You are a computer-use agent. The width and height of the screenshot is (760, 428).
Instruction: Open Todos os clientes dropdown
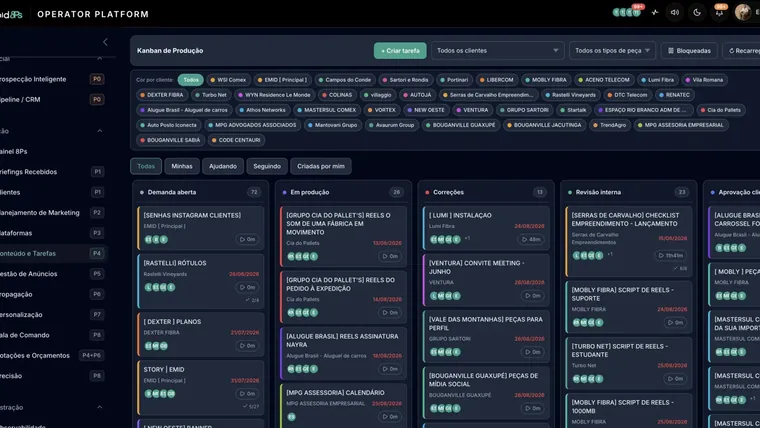(497, 50)
